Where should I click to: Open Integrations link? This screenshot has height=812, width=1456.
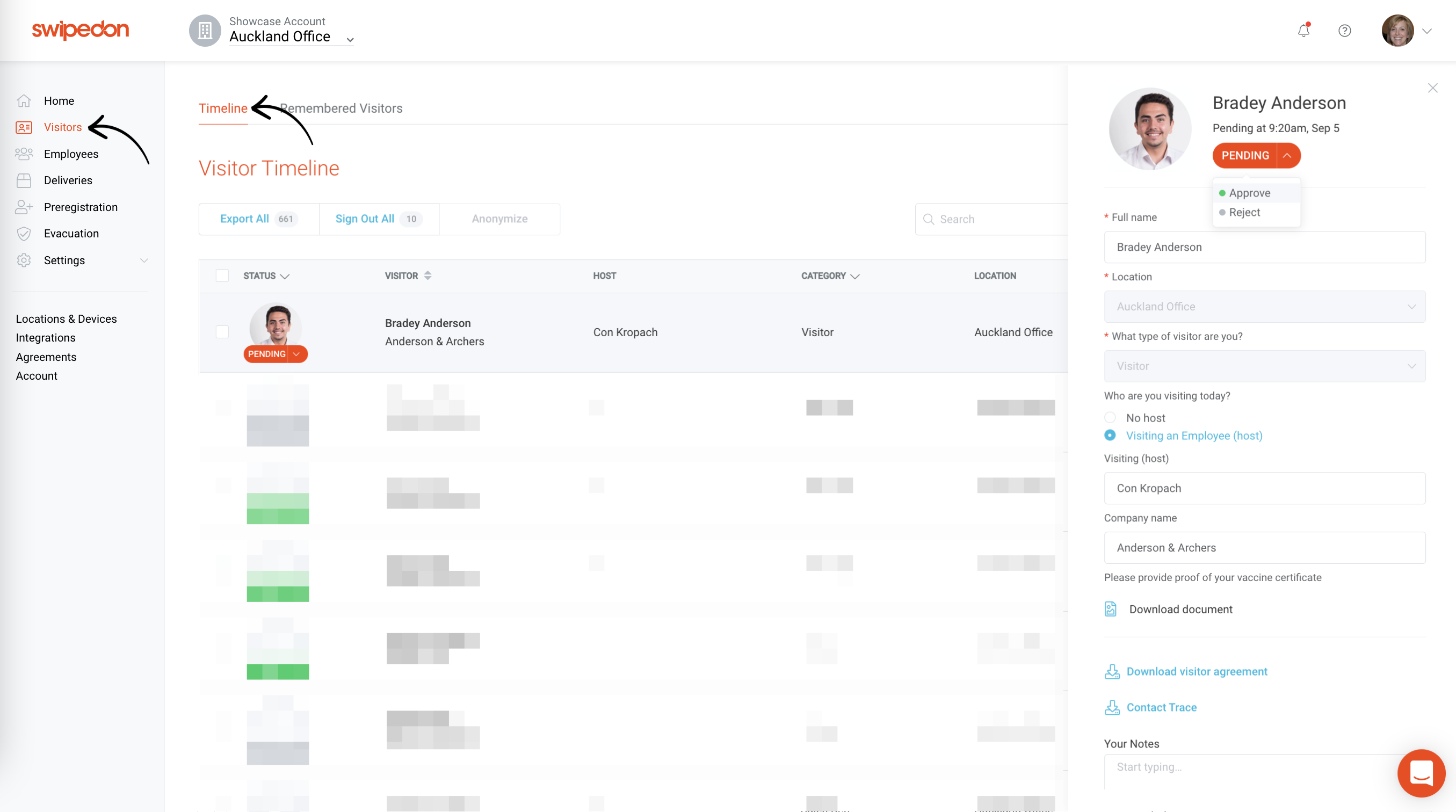coord(45,337)
